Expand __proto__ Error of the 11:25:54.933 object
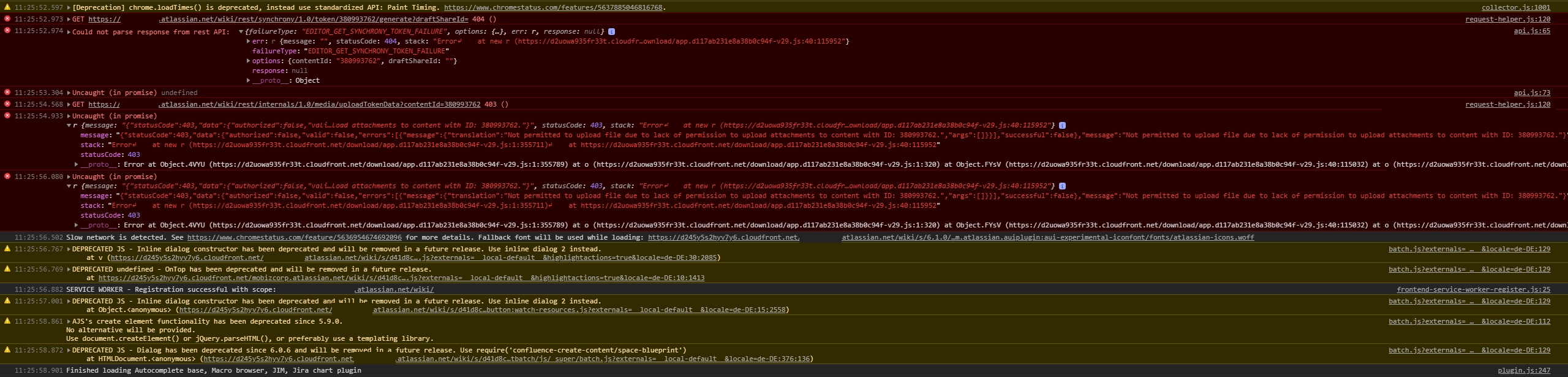This screenshot has width=1568, height=377. pos(77,165)
